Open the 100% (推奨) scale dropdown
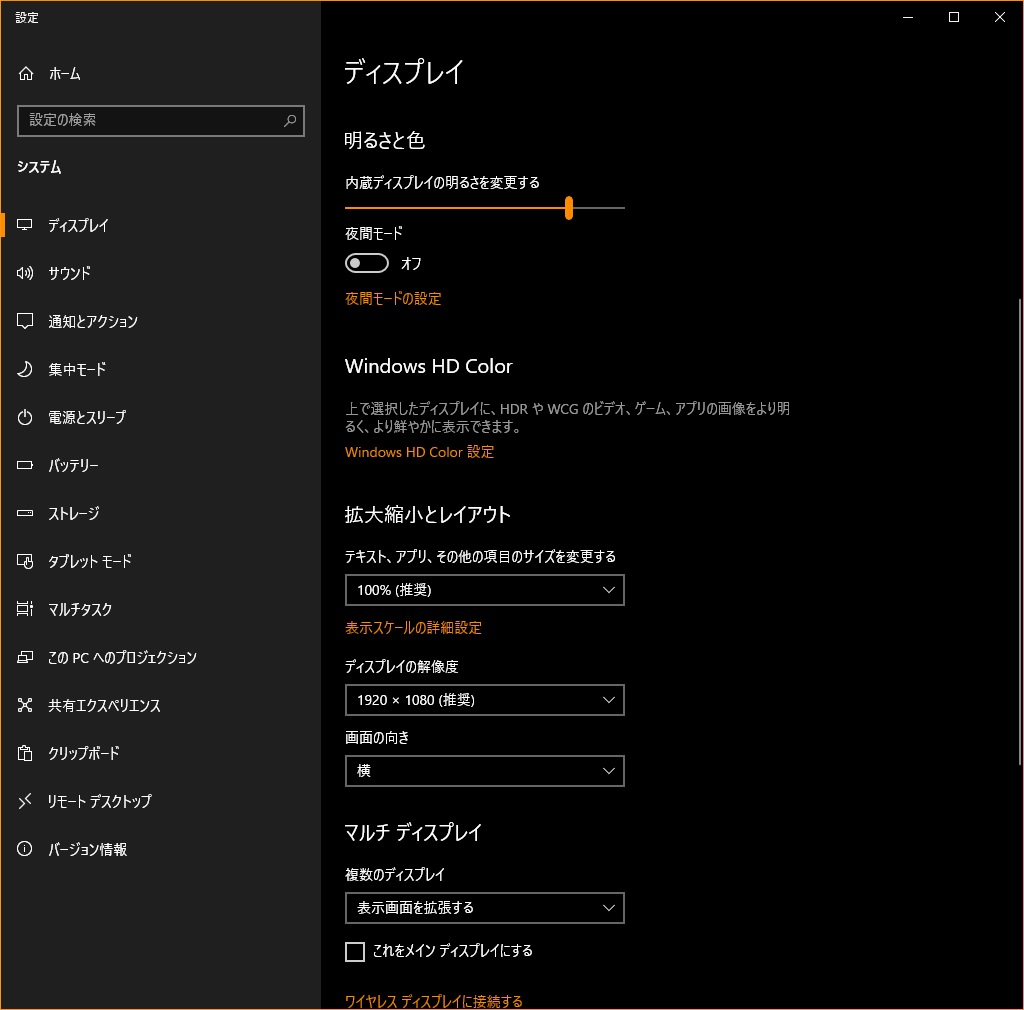Image resolution: width=1024 pixels, height=1010 pixels. pyautogui.click(x=484, y=590)
